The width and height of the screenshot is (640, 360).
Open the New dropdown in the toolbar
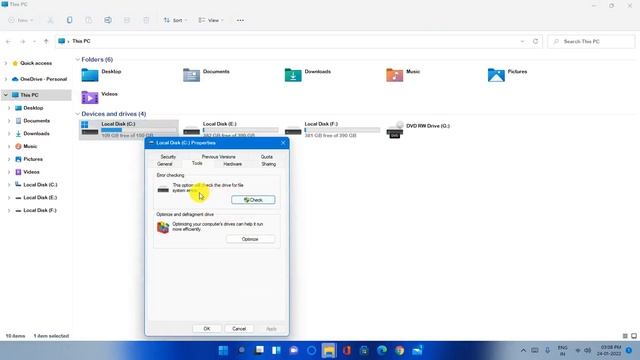[21, 20]
